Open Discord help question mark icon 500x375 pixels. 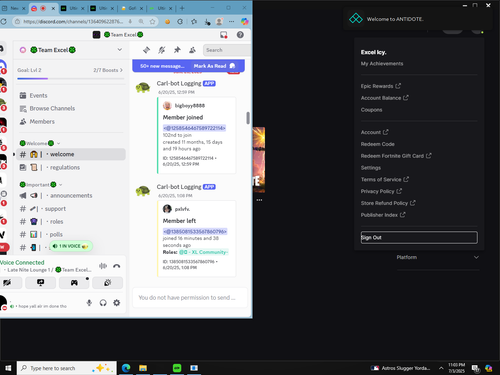click(240, 35)
